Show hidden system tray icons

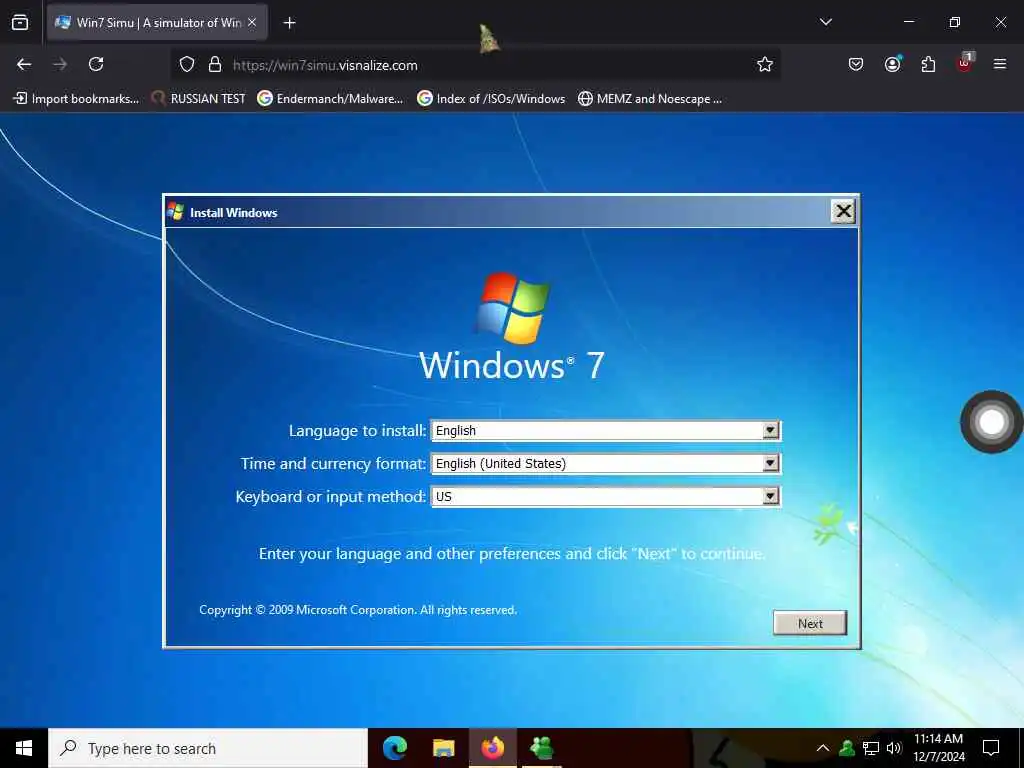click(x=823, y=748)
